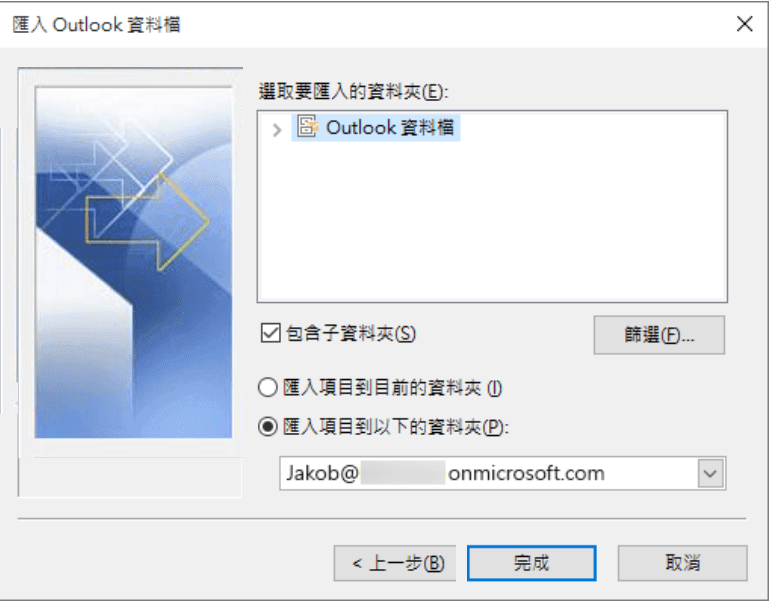Select radio 匯入項目到目前的資料夾
Screen dimensions: 770x601
click(268, 387)
